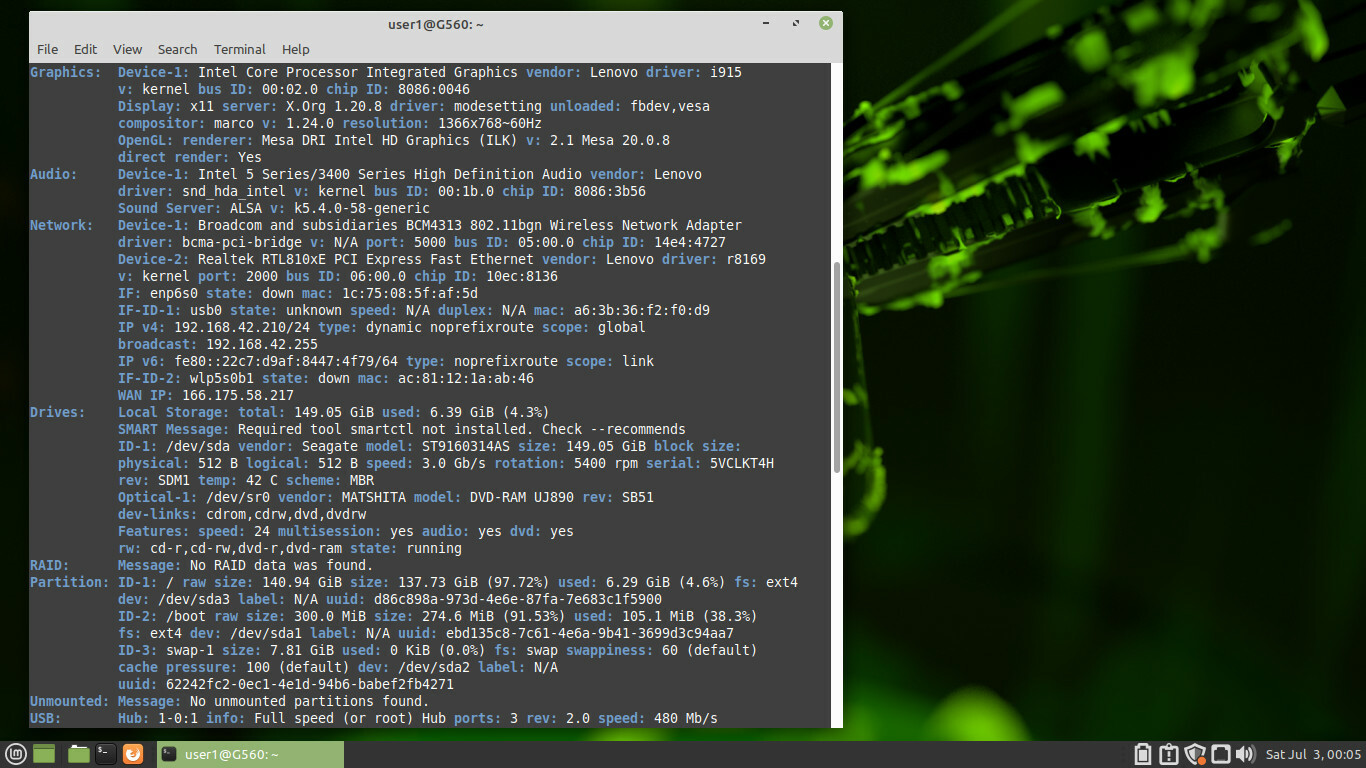Open the file manager folder launcher

(79, 754)
